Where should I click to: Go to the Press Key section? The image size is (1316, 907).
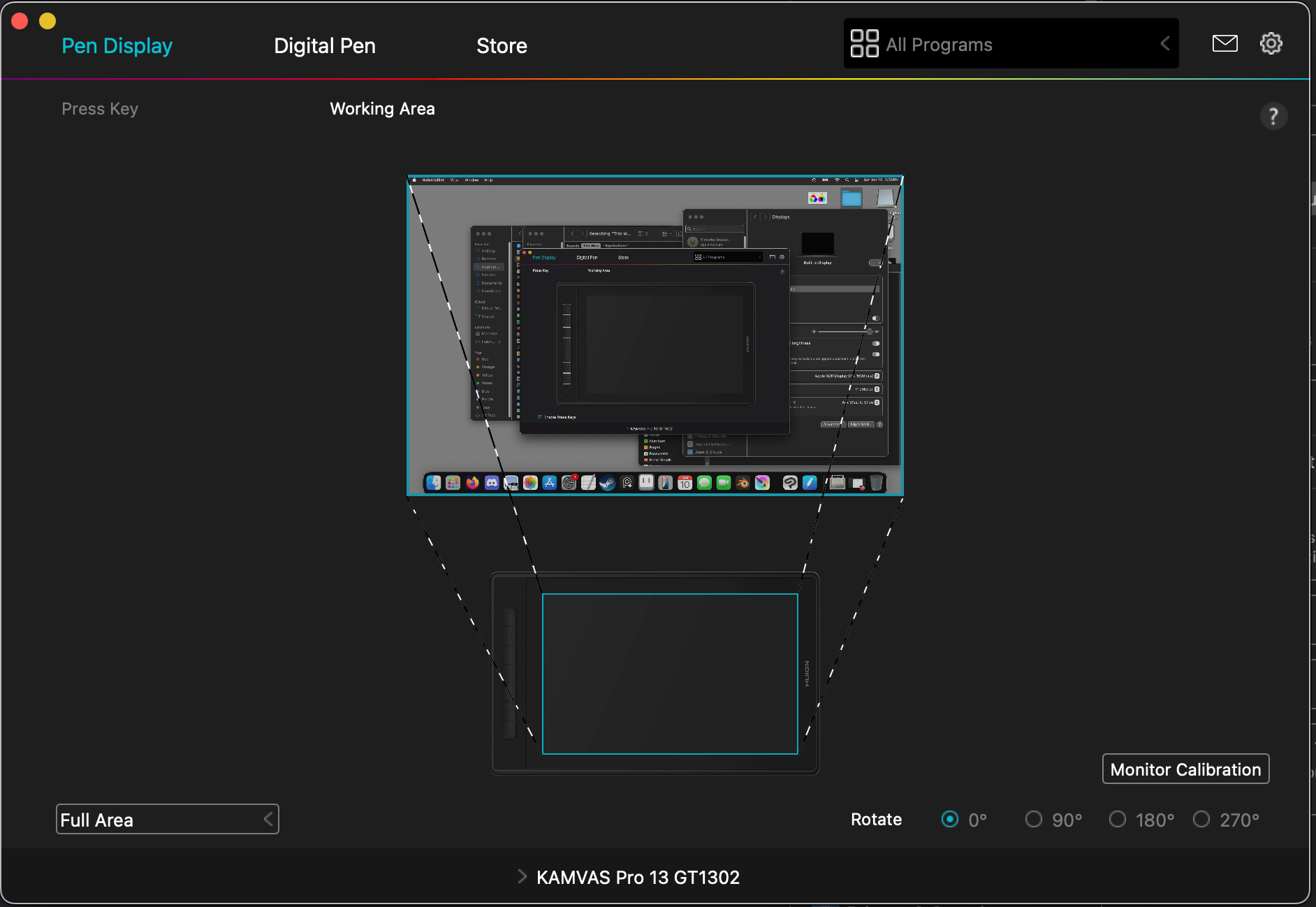(x=100, y=109)
